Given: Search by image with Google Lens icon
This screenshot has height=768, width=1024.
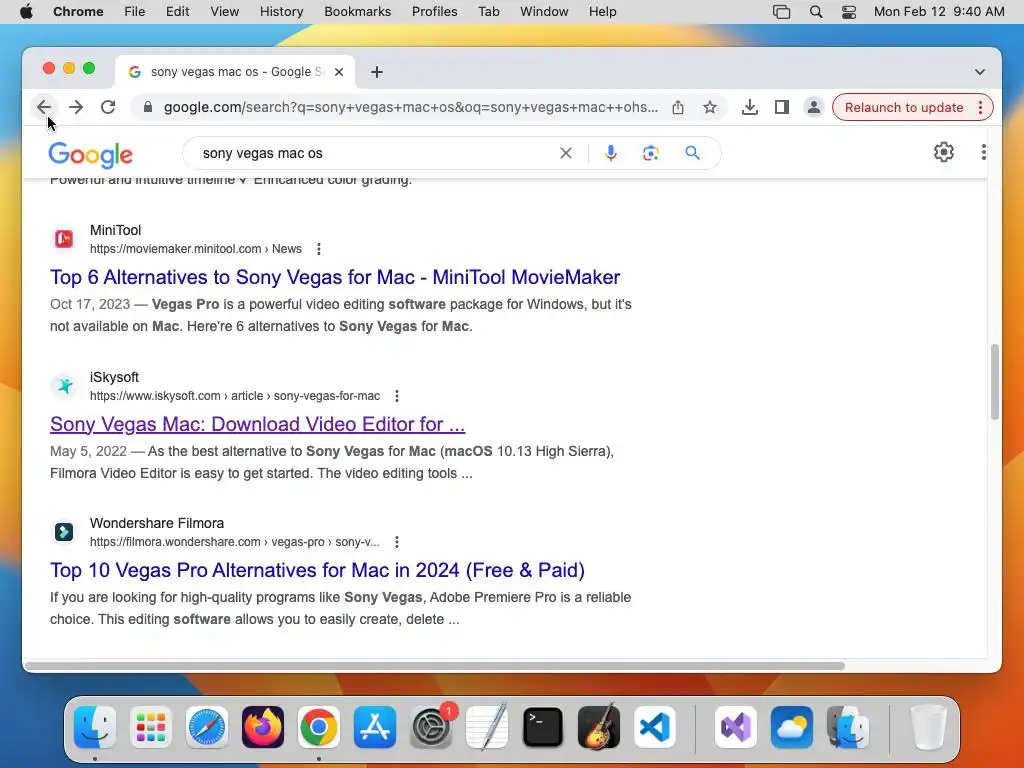Looking at the screenshot, I should coord(650,153).
